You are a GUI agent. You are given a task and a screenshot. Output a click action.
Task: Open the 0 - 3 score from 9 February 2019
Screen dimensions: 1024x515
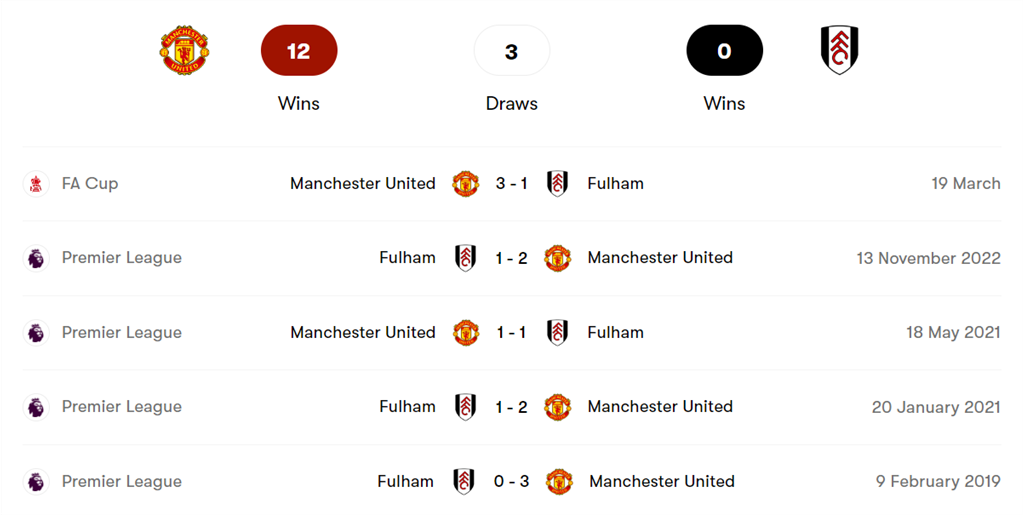click(x=512, y=482)
